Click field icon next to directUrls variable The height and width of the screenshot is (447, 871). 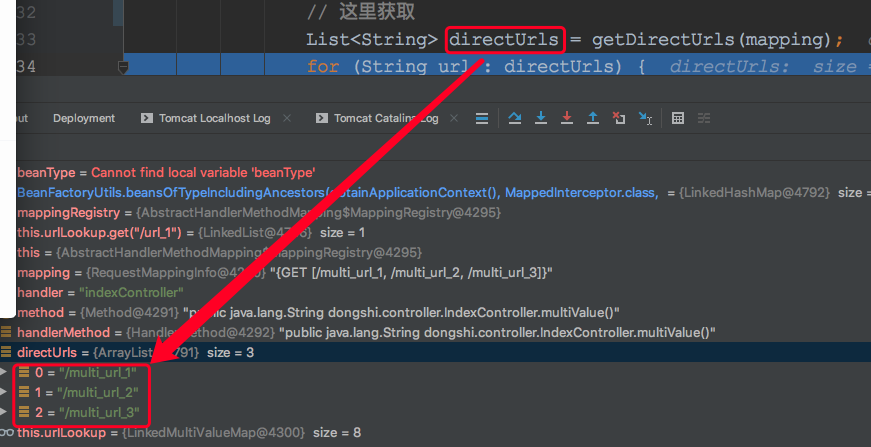pyautogui.click(x=6, y=352)
